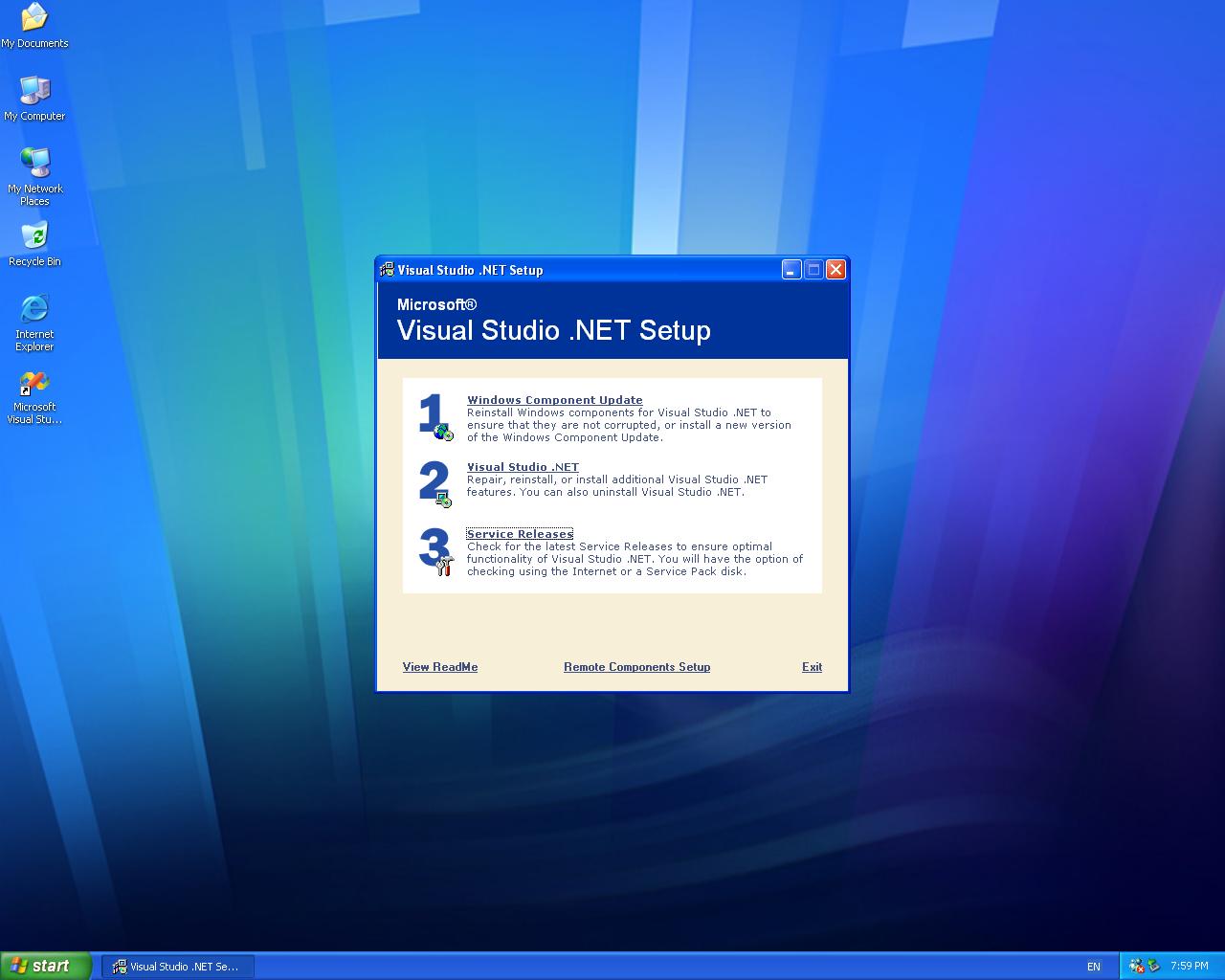Viewport: 1225px width, 980px height.
Task: Open the Visual Studio .NET setup link
Action: (x=523, y=467)
